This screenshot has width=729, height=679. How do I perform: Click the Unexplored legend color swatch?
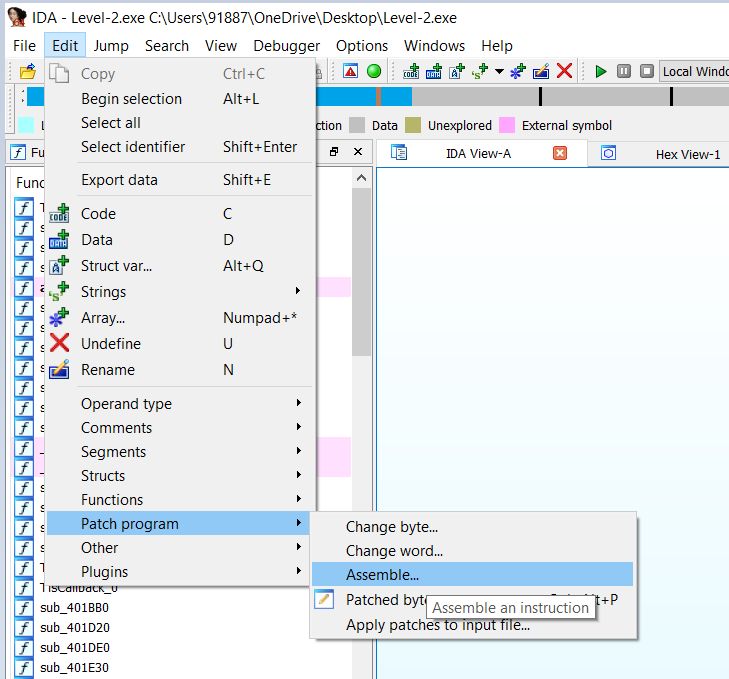pyautogui.click(x=413, y=125)
